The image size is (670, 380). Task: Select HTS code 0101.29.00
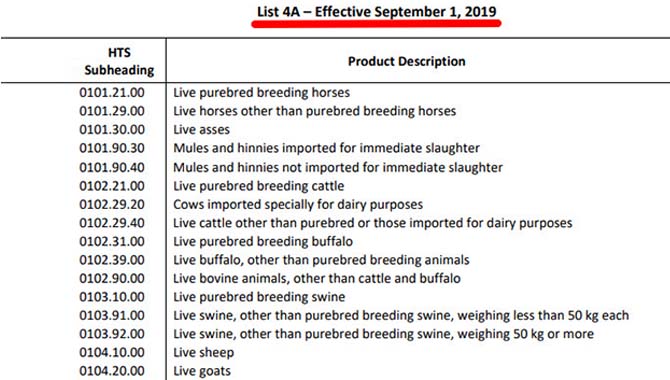point(112,111)
